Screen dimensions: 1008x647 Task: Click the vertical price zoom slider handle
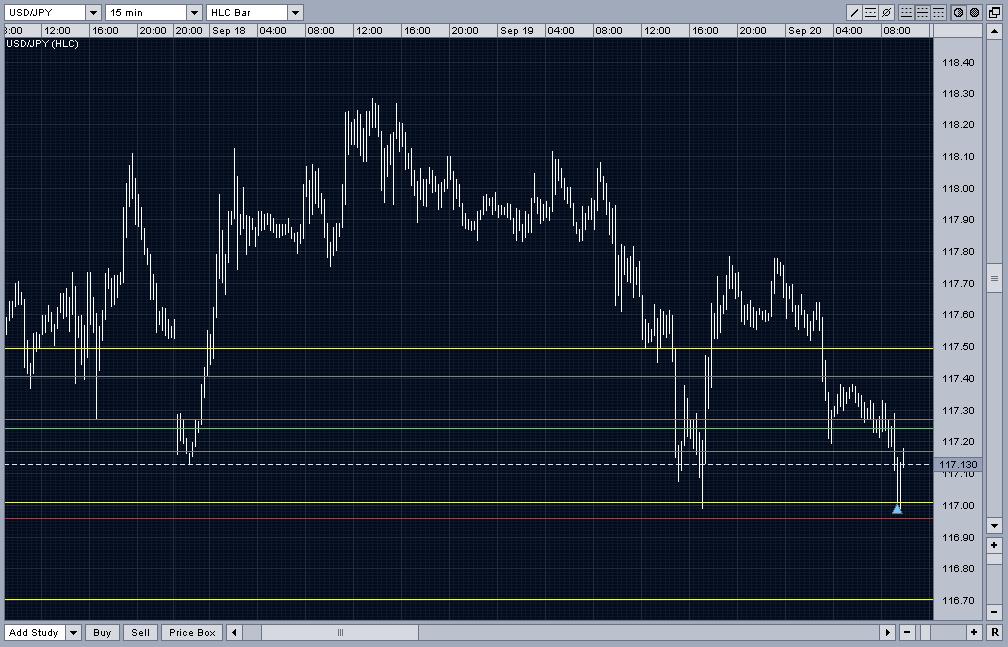tap(994, 278)
